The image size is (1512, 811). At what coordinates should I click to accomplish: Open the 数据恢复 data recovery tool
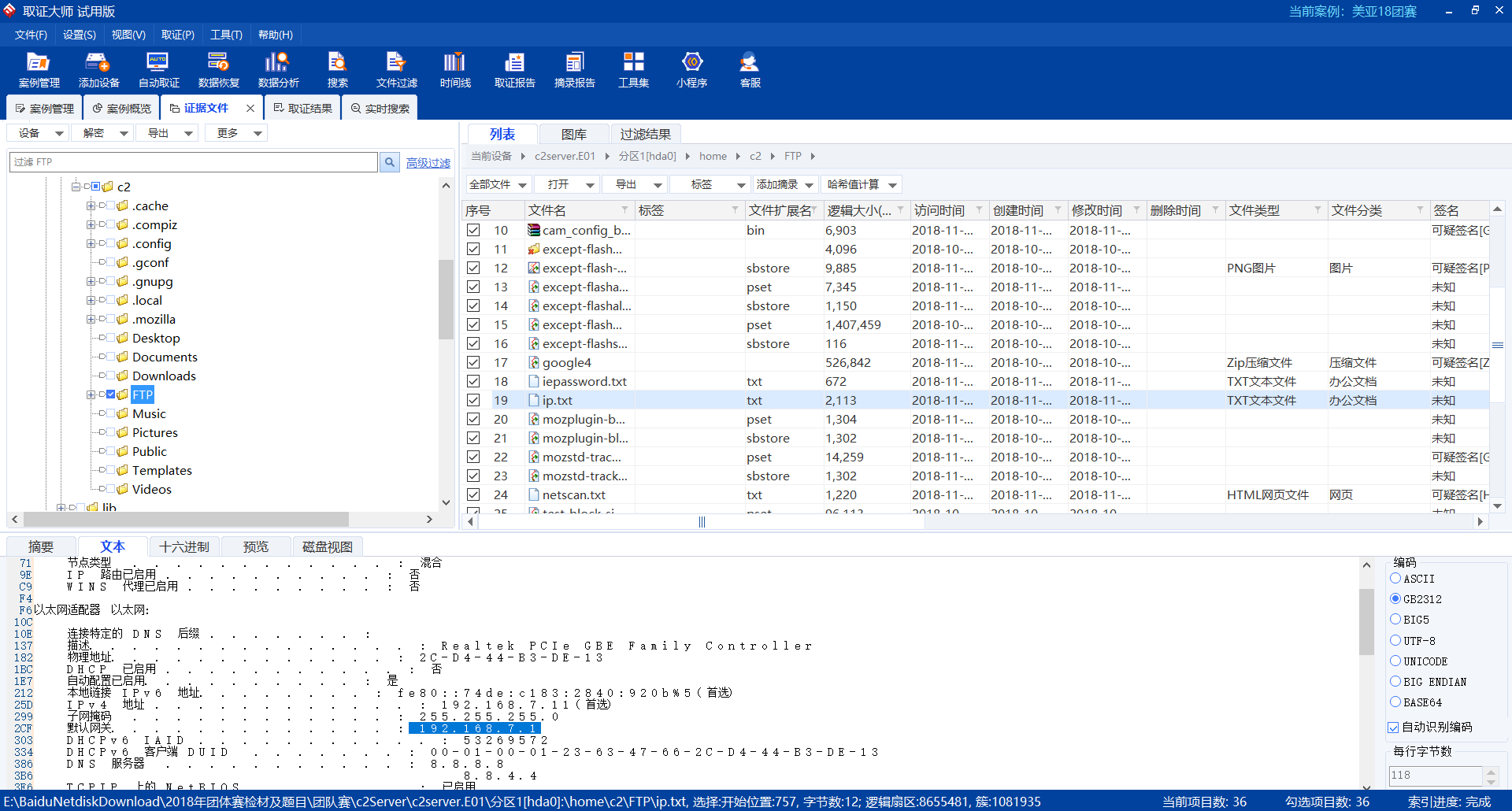point(218,69)
